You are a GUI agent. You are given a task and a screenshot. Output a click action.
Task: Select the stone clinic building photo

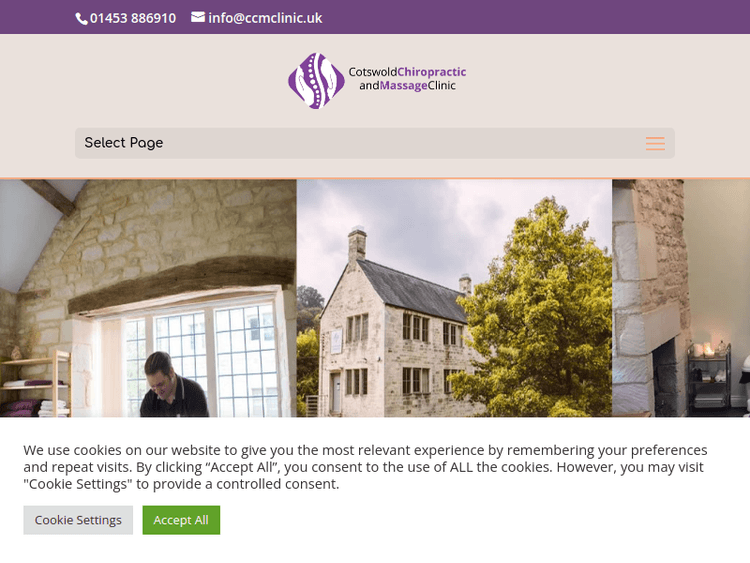click(x=454, y=298)
